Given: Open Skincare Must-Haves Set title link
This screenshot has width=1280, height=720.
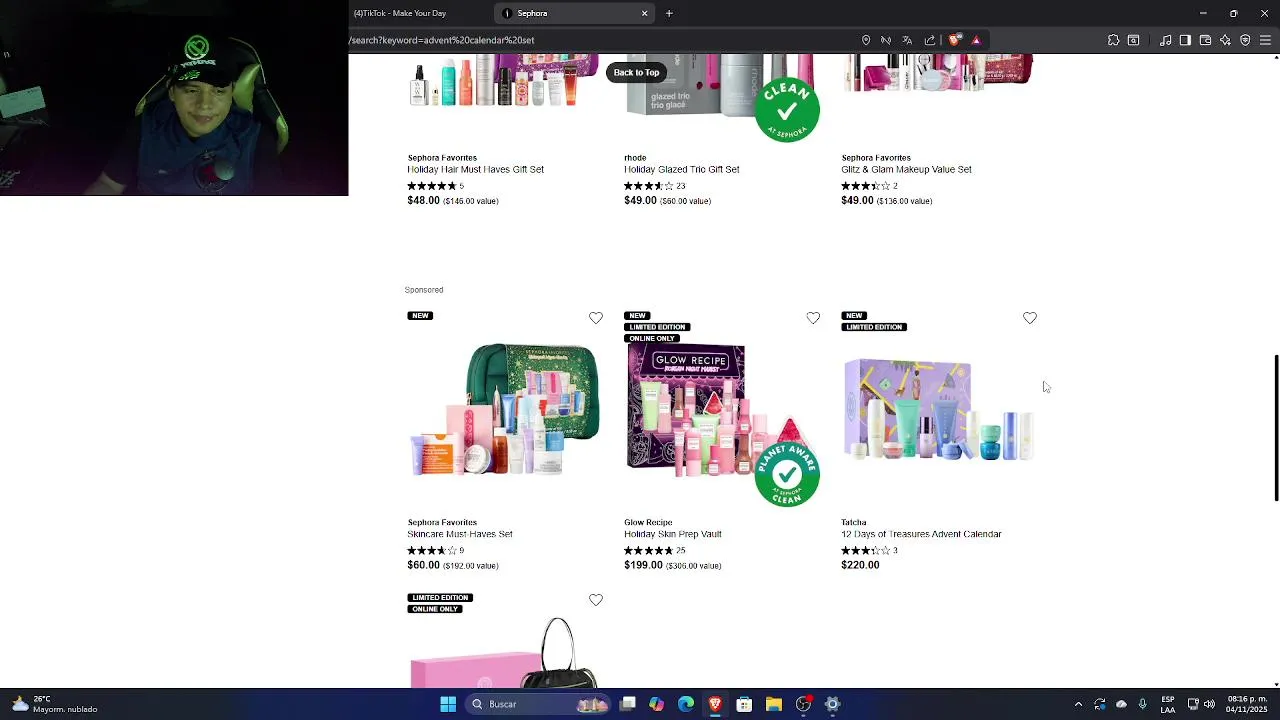Looking at the screenshot, I should [460, 534].
